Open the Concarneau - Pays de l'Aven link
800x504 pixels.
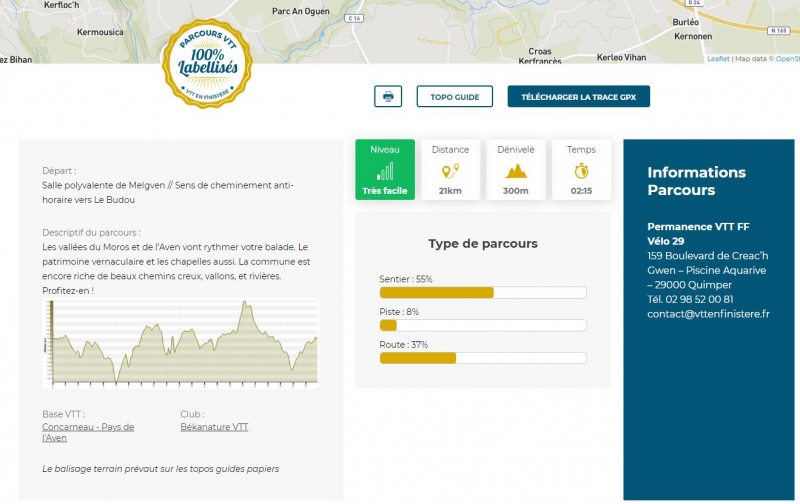point(88,432)
